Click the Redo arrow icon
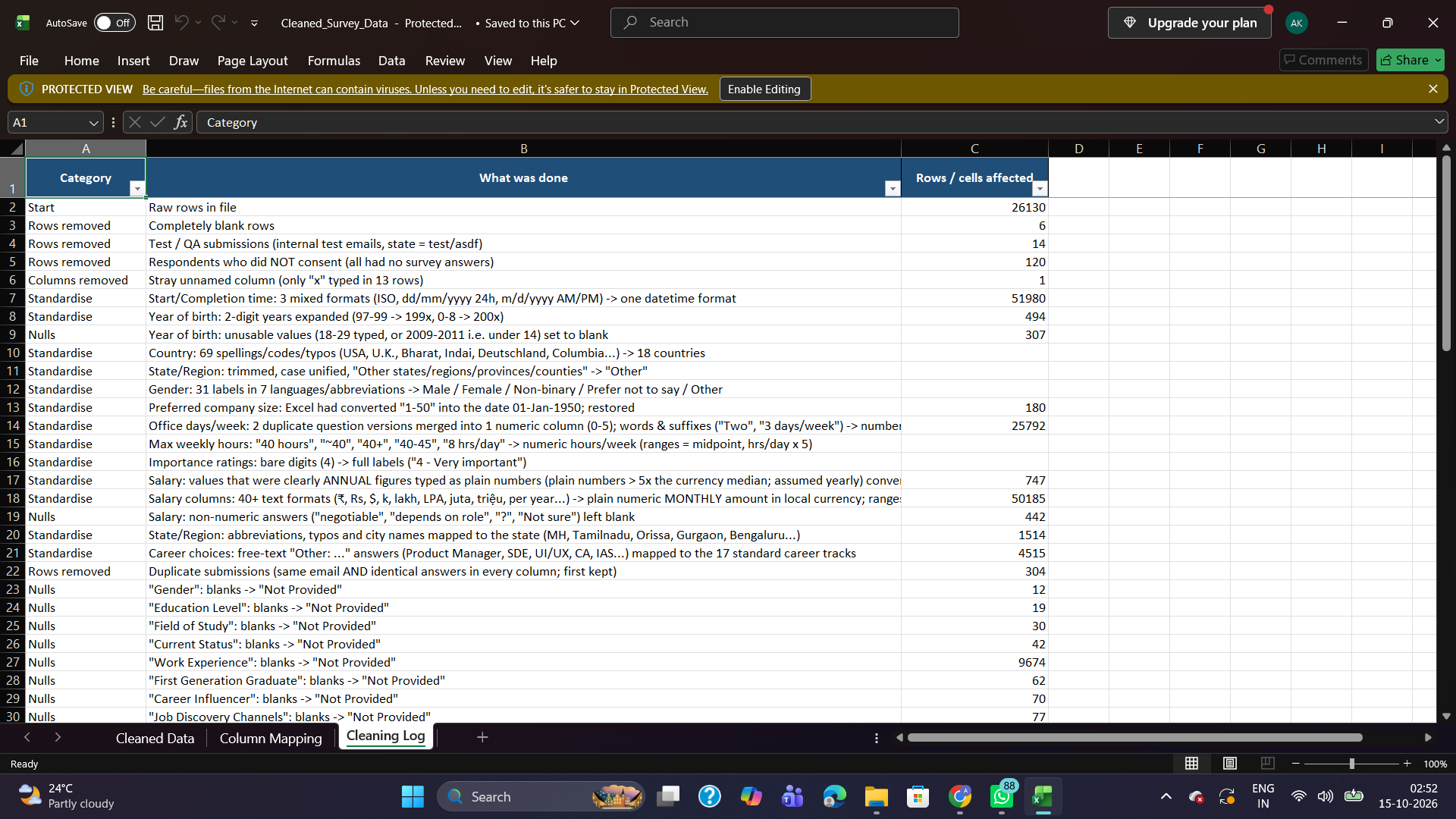Viewport: 1456px width, 819px height. tap(218, 23)
